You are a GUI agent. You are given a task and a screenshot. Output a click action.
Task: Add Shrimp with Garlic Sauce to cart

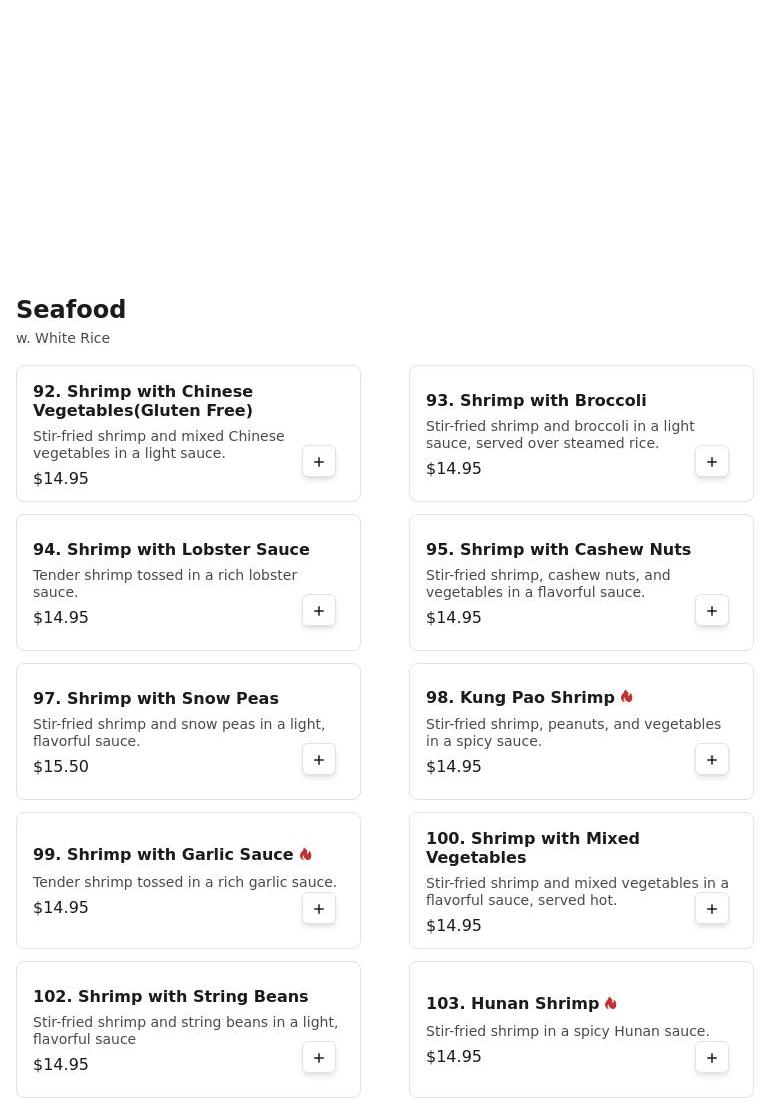click(319, 909)
